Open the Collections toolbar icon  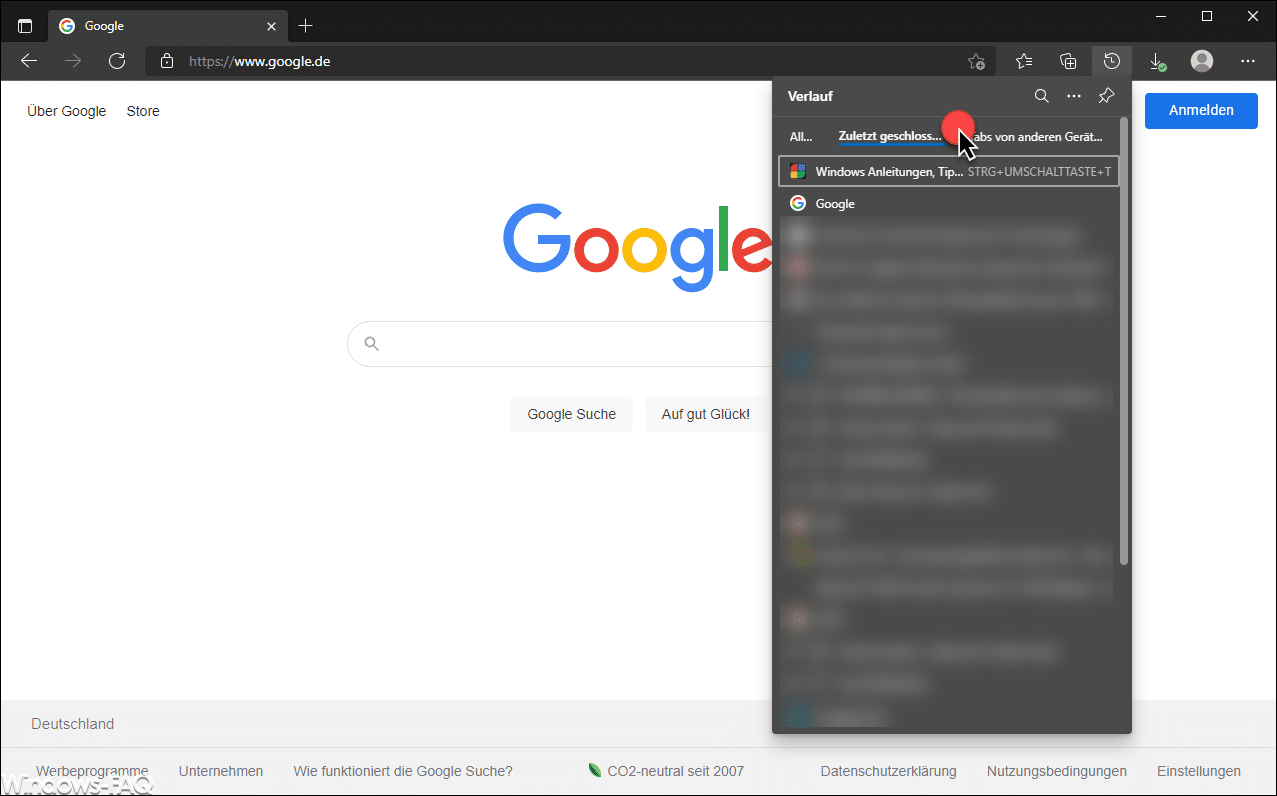point(1068,61)
